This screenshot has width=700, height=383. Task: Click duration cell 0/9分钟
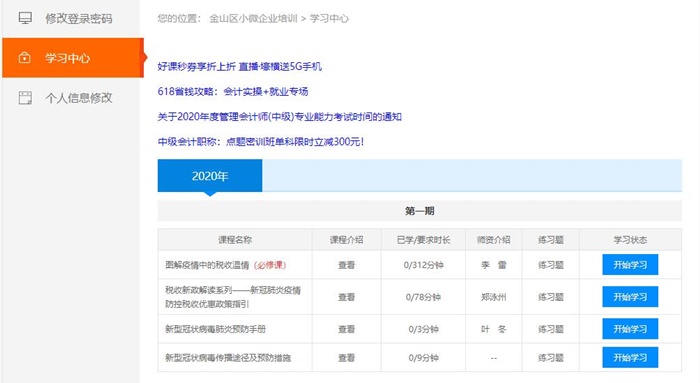tap(423, 358)
